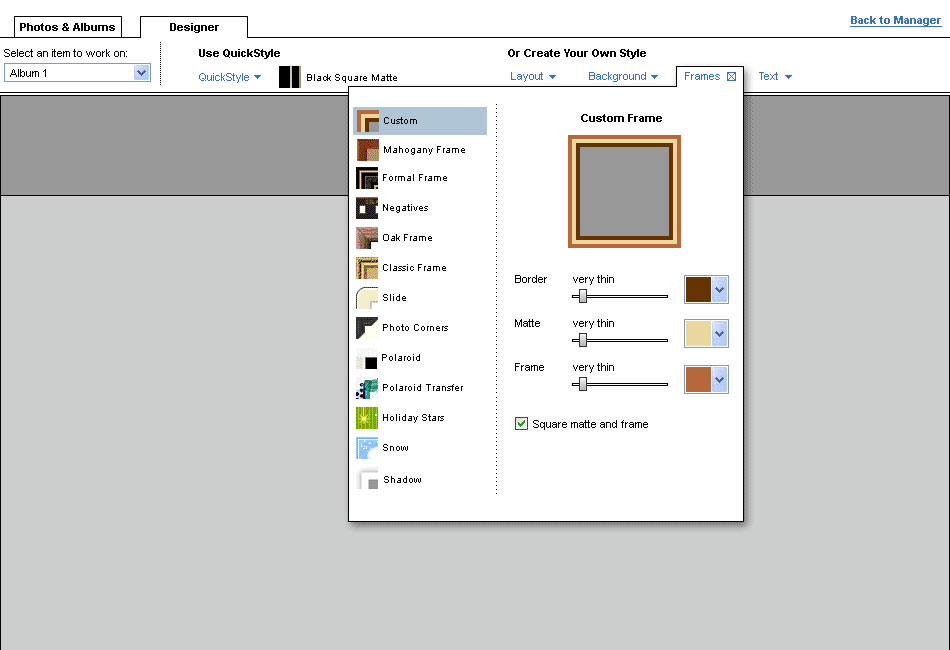Image resolution: width=950 pixels, height=650 pixels.
Task: Uncheck Square matte and frame
Action: coord(521,423)
